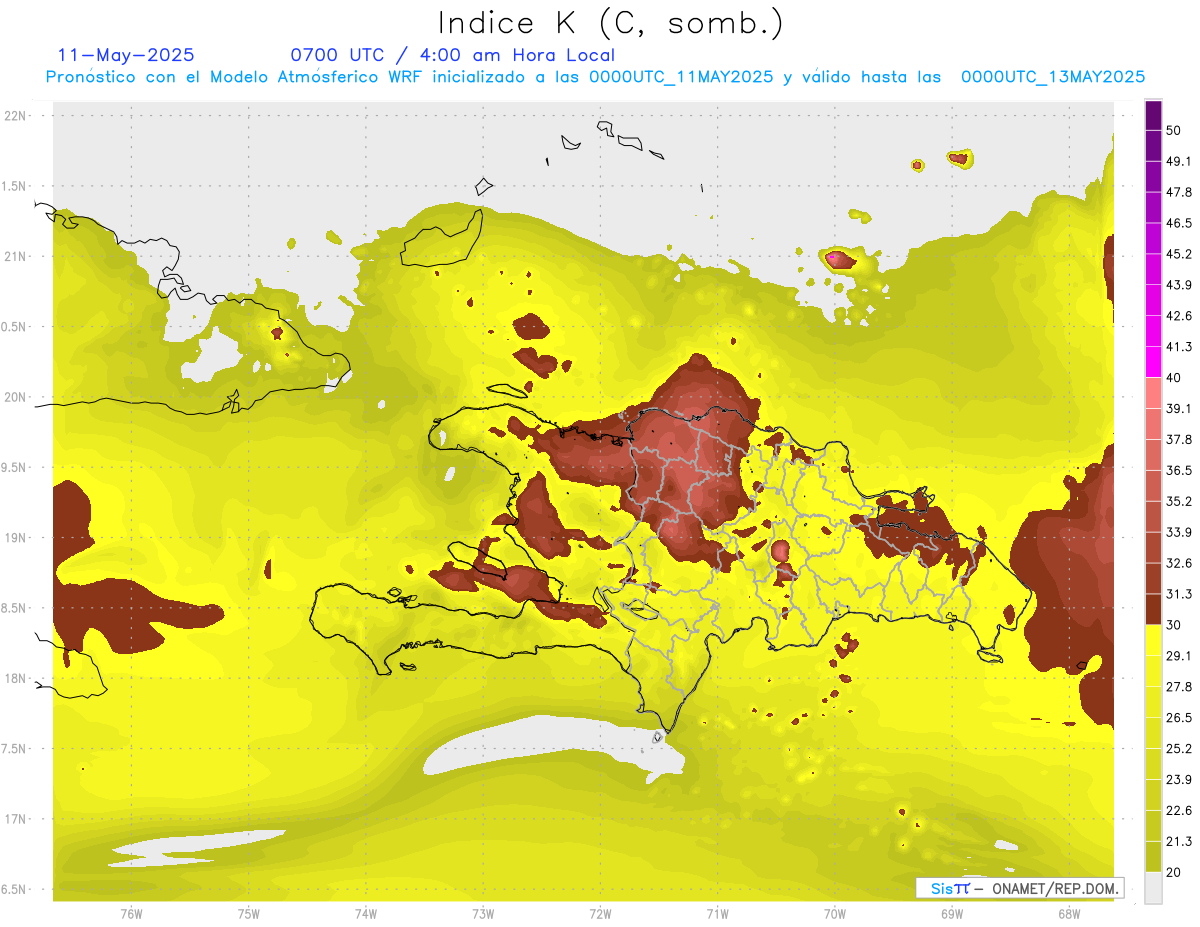Click the colorbar value "30"
The height and width of the screenshot is (927, 1200).
coord(1174,625)
